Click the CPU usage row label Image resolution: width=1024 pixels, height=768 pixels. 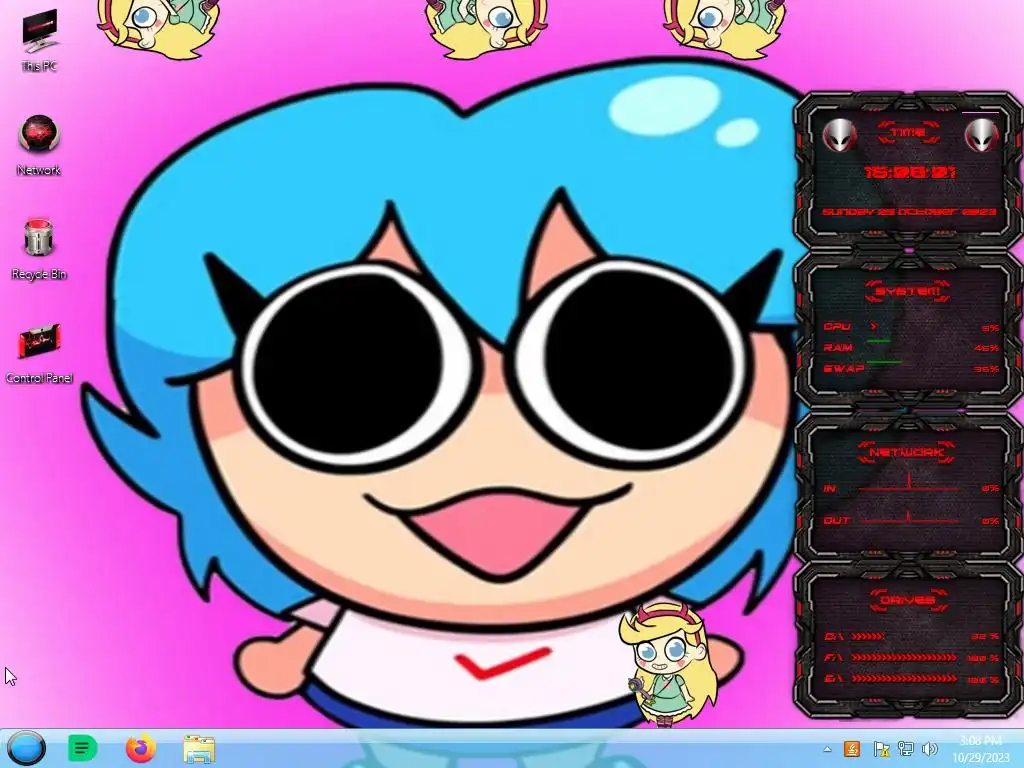837,327
